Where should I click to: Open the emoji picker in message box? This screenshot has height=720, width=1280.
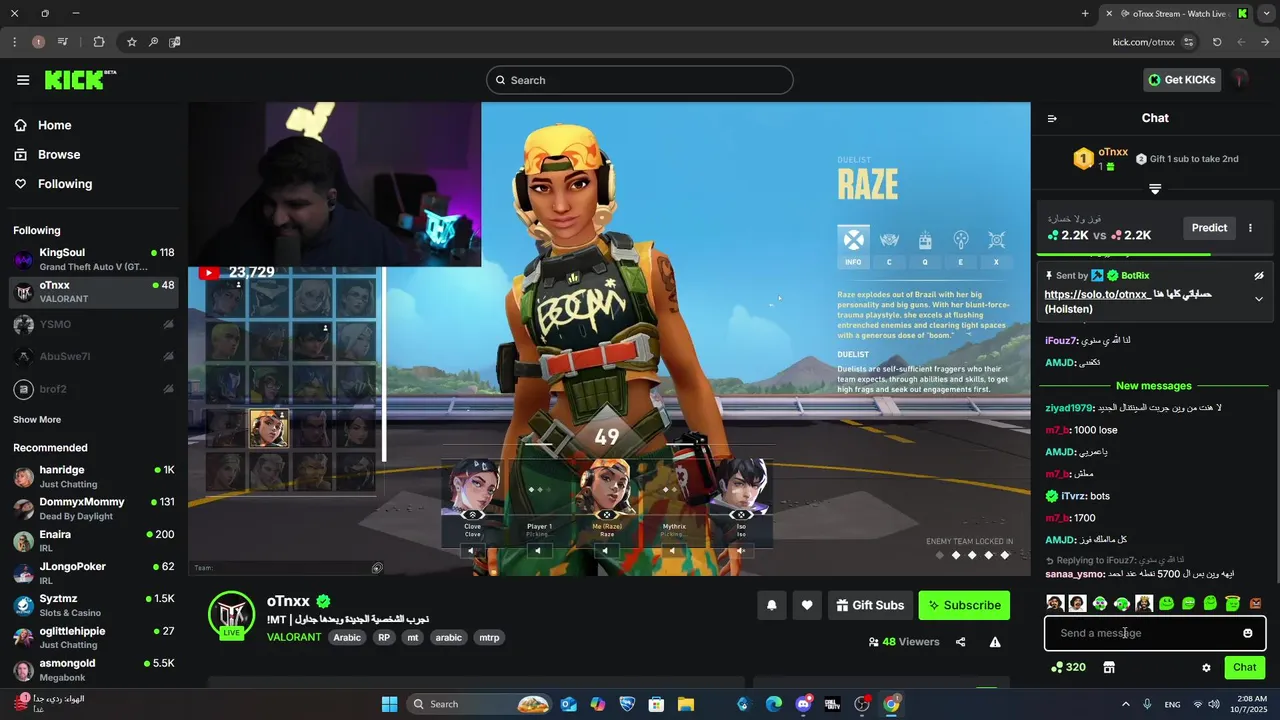(x=1248, y=633)
